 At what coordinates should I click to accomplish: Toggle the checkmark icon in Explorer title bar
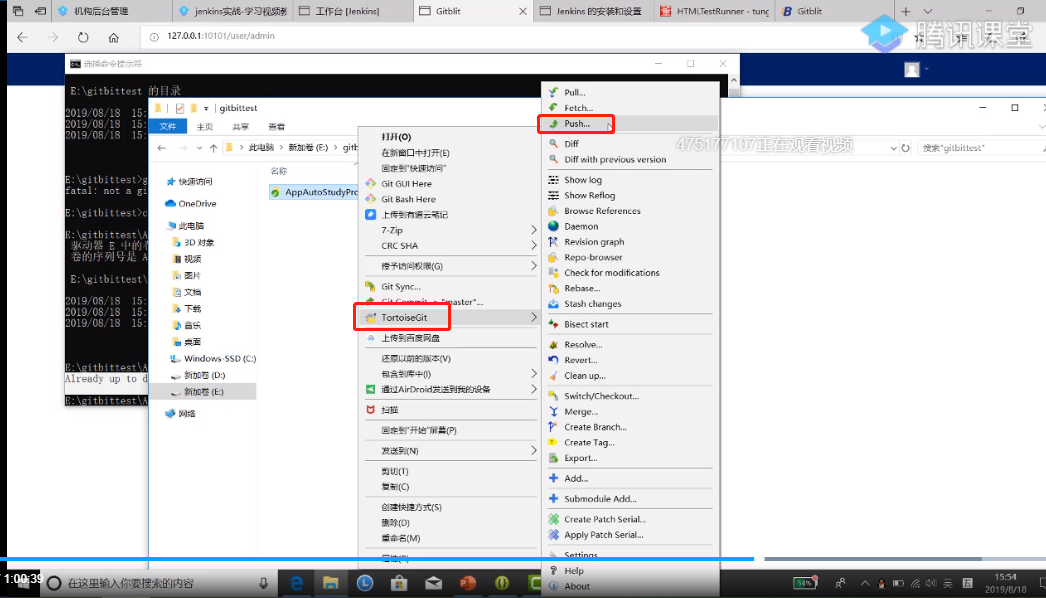(179, 108)
